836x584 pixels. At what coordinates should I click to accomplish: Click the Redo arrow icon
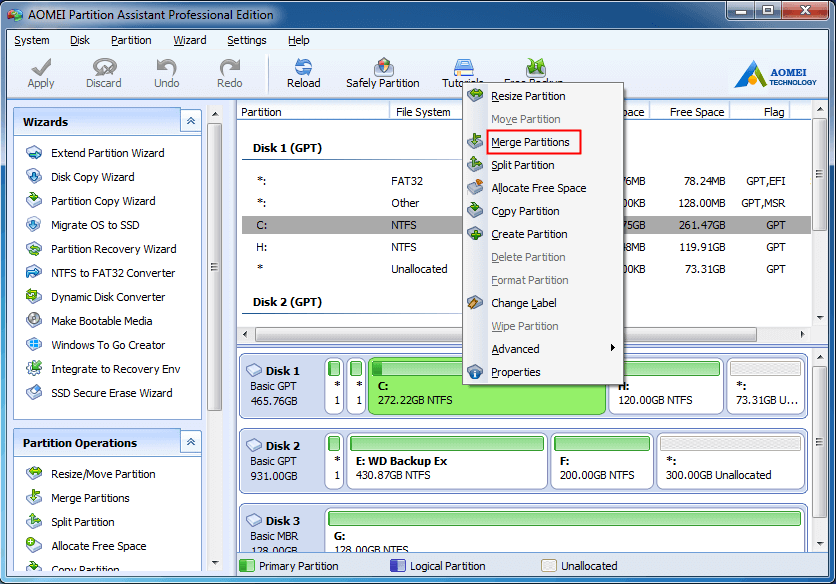click(x=229, y=67)
